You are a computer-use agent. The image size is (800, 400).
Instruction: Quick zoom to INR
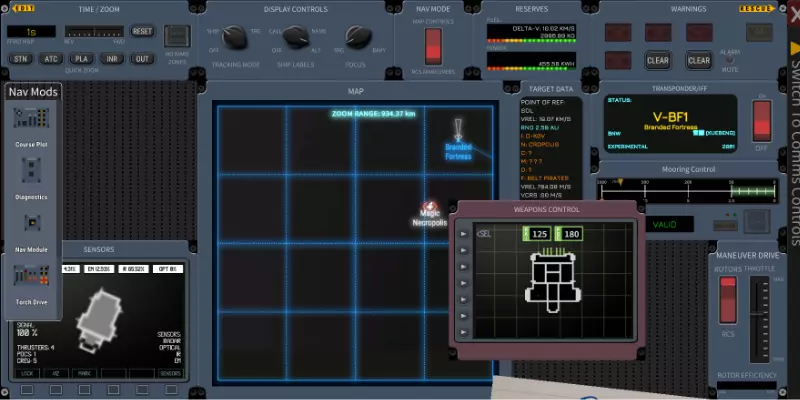112,59
